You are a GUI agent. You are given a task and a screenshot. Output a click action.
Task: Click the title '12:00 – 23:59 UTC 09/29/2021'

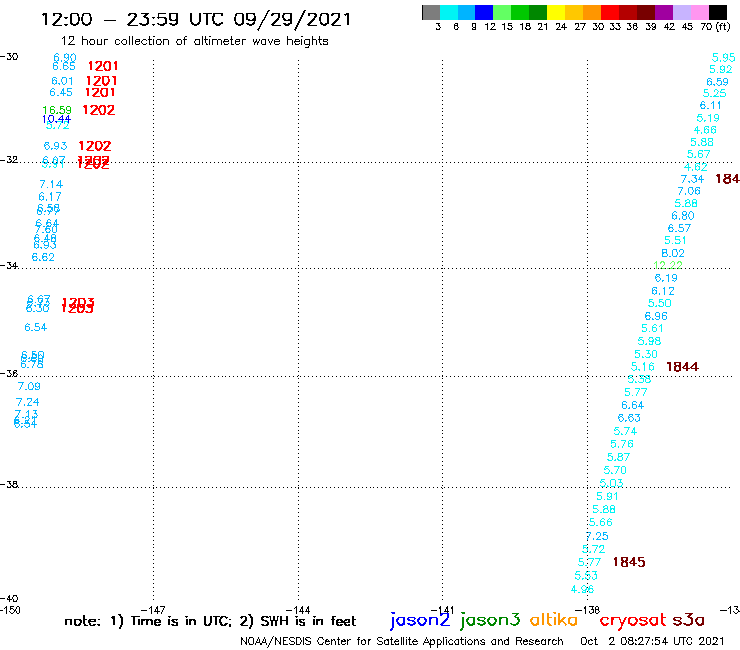click(x=196, y=19)
